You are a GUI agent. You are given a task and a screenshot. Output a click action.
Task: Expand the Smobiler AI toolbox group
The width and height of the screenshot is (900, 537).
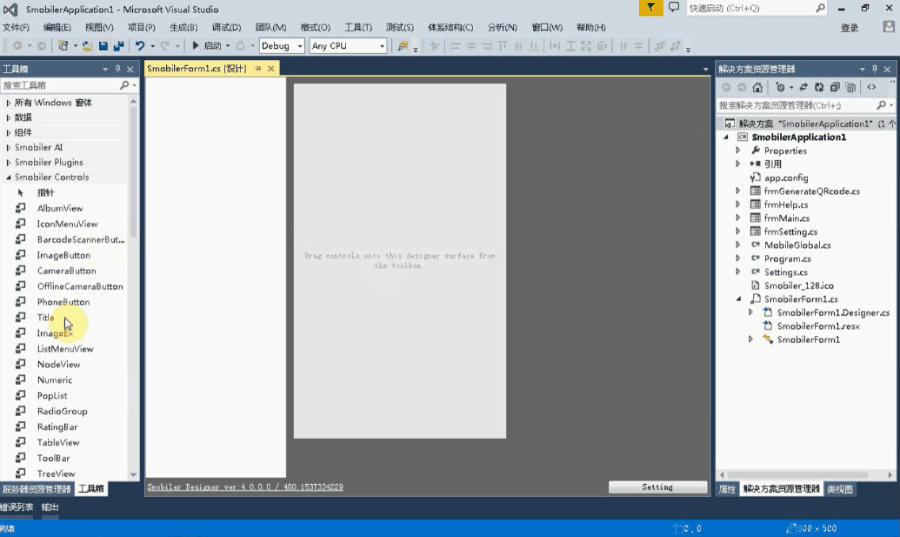(8, 147)
